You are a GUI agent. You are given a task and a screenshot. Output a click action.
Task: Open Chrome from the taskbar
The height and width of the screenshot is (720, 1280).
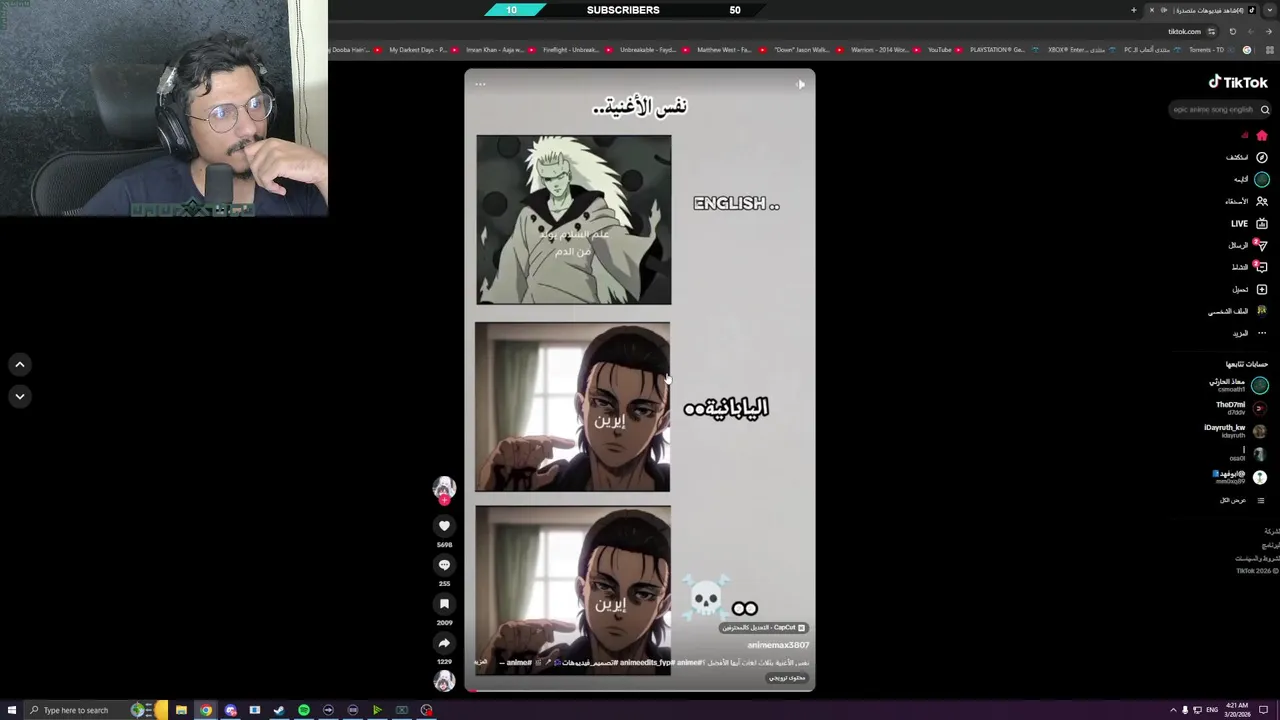(x=206, y=710)
